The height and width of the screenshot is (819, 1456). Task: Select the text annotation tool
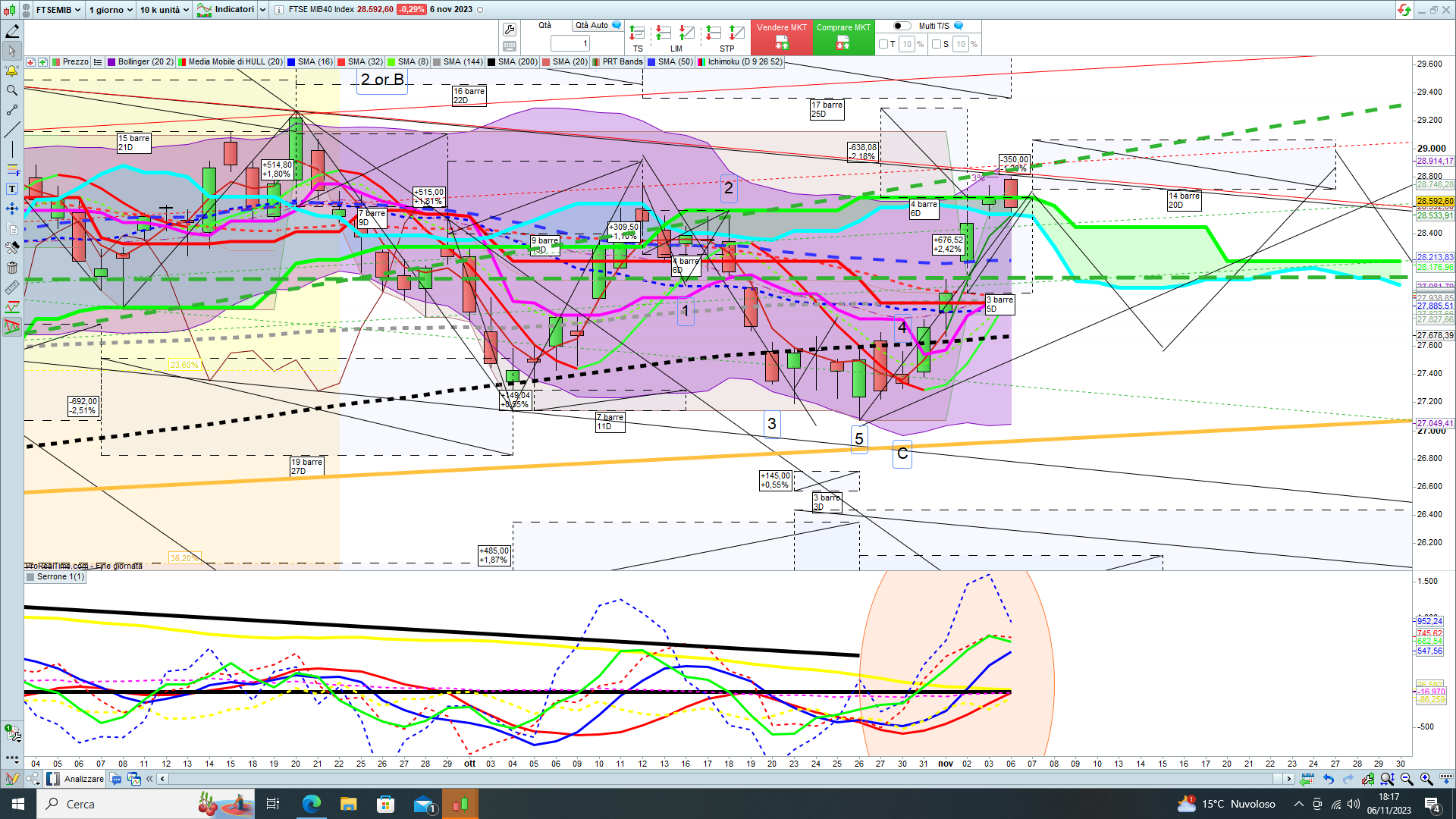point(12,189)
